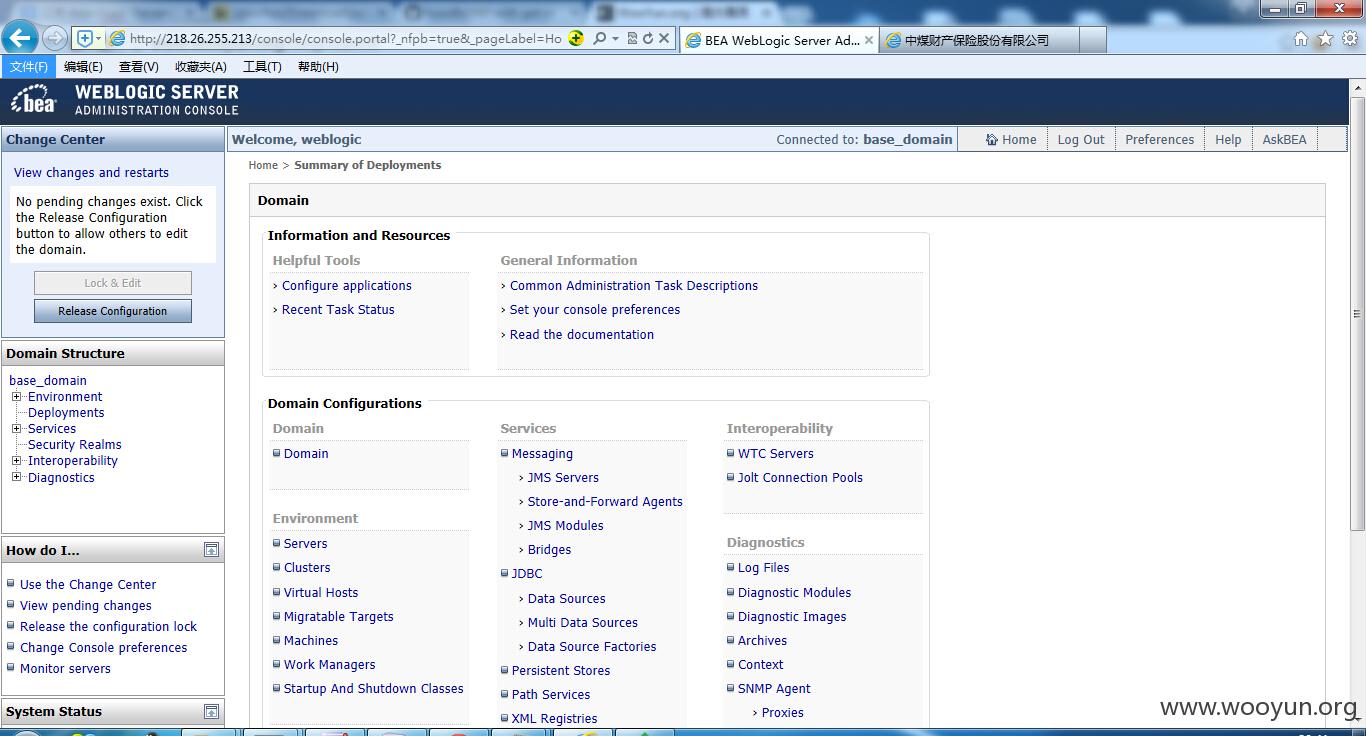Expand the Services tree node
Viewport: 1366px width, 736px height.
(16, 428)
